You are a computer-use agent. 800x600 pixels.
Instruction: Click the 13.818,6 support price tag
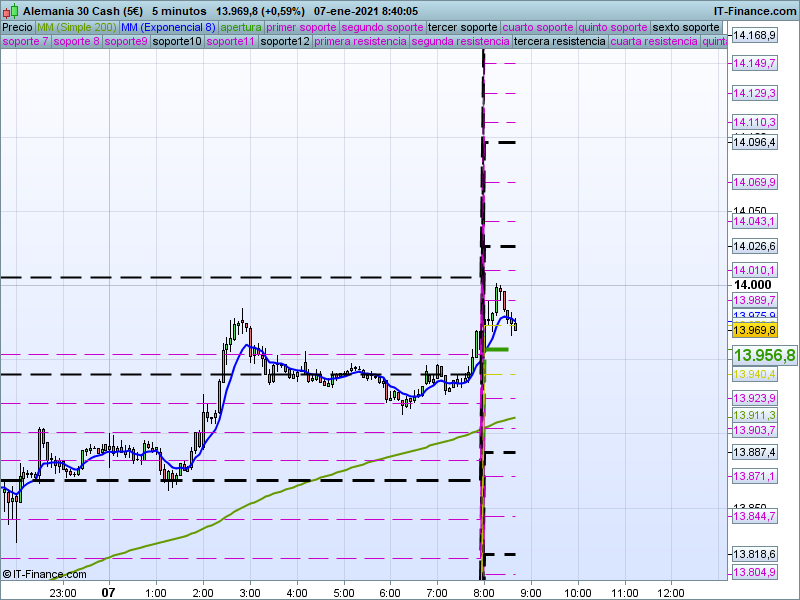click(x=755, y=554)
